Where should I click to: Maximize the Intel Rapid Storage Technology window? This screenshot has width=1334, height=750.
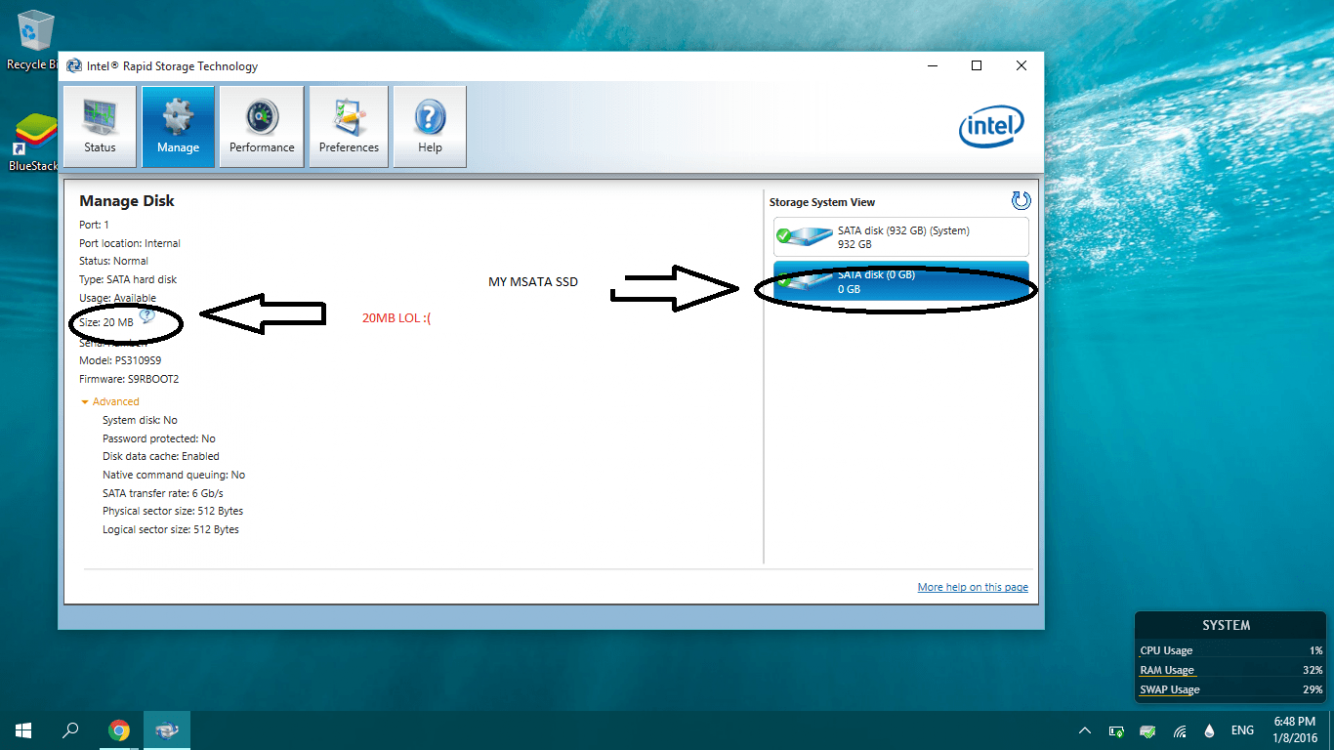coord(977,66)
